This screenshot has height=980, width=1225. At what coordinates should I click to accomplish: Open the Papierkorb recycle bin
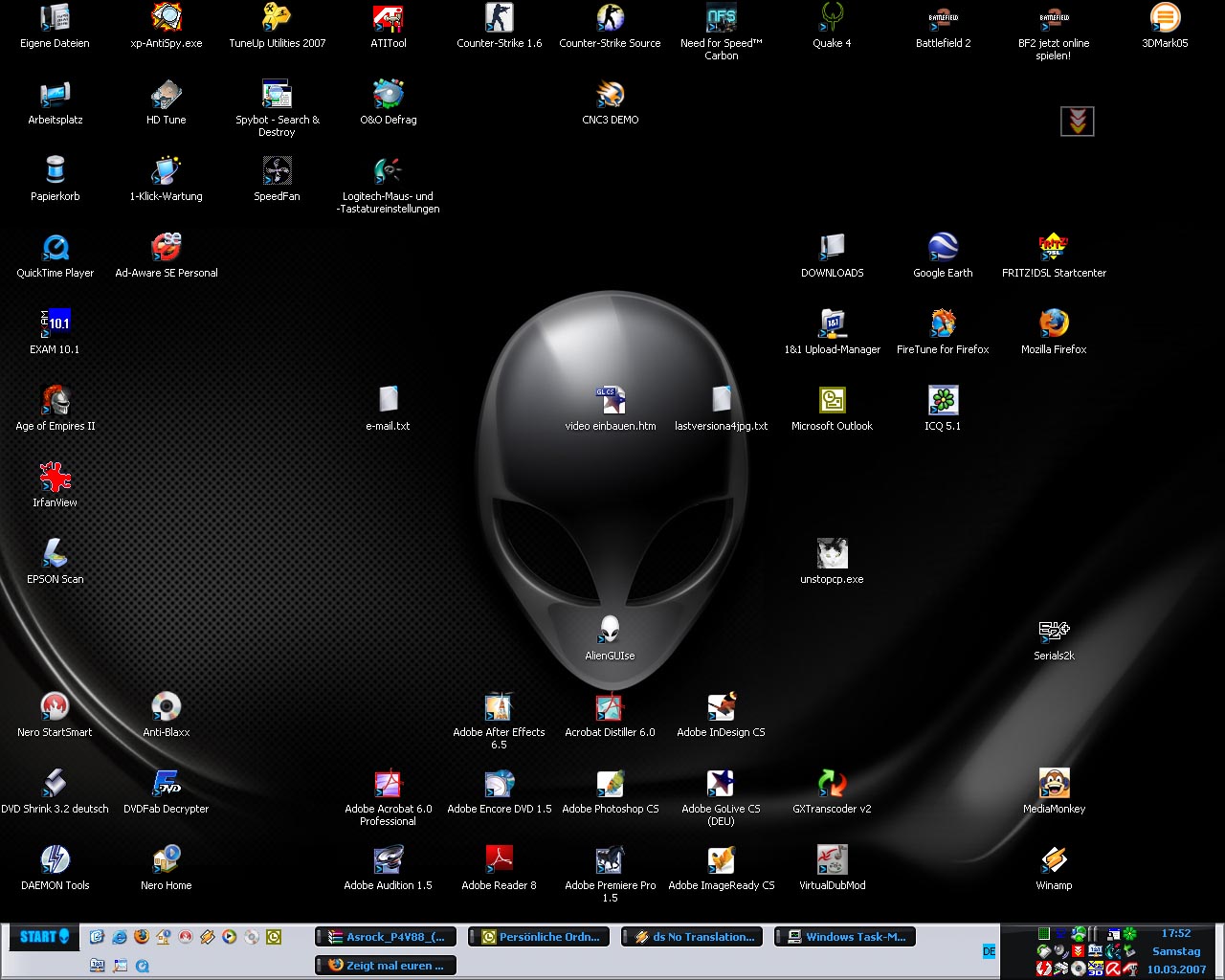click(55, 180)
